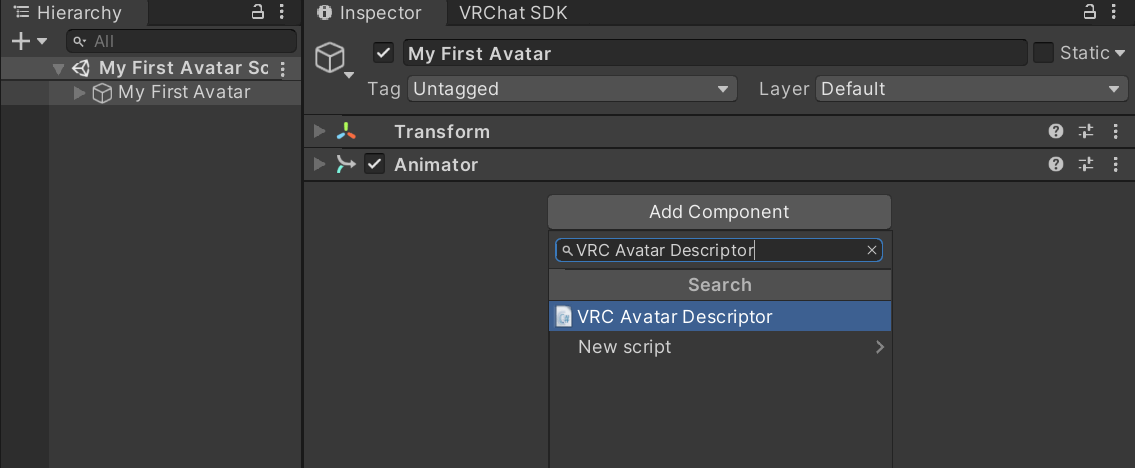This screenshot has height=468, width=1135.
Task: Disable the Animator component checkbox
Action: (x=375, y=165)
